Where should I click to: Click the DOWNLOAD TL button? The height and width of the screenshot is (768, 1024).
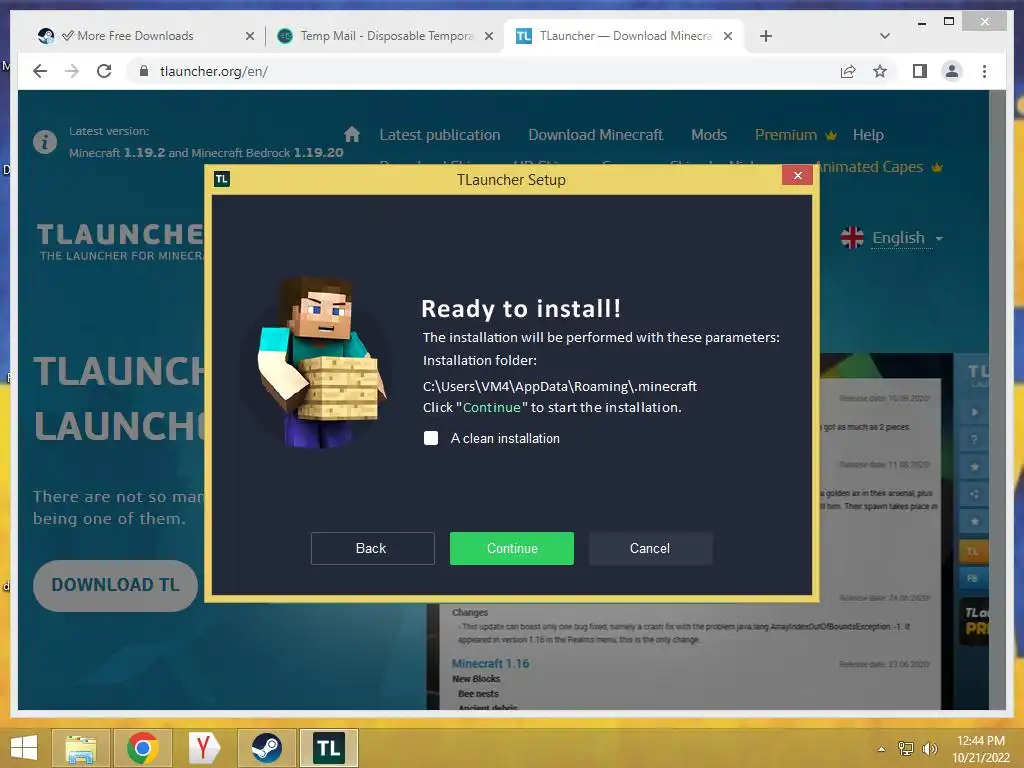point(115,585)
